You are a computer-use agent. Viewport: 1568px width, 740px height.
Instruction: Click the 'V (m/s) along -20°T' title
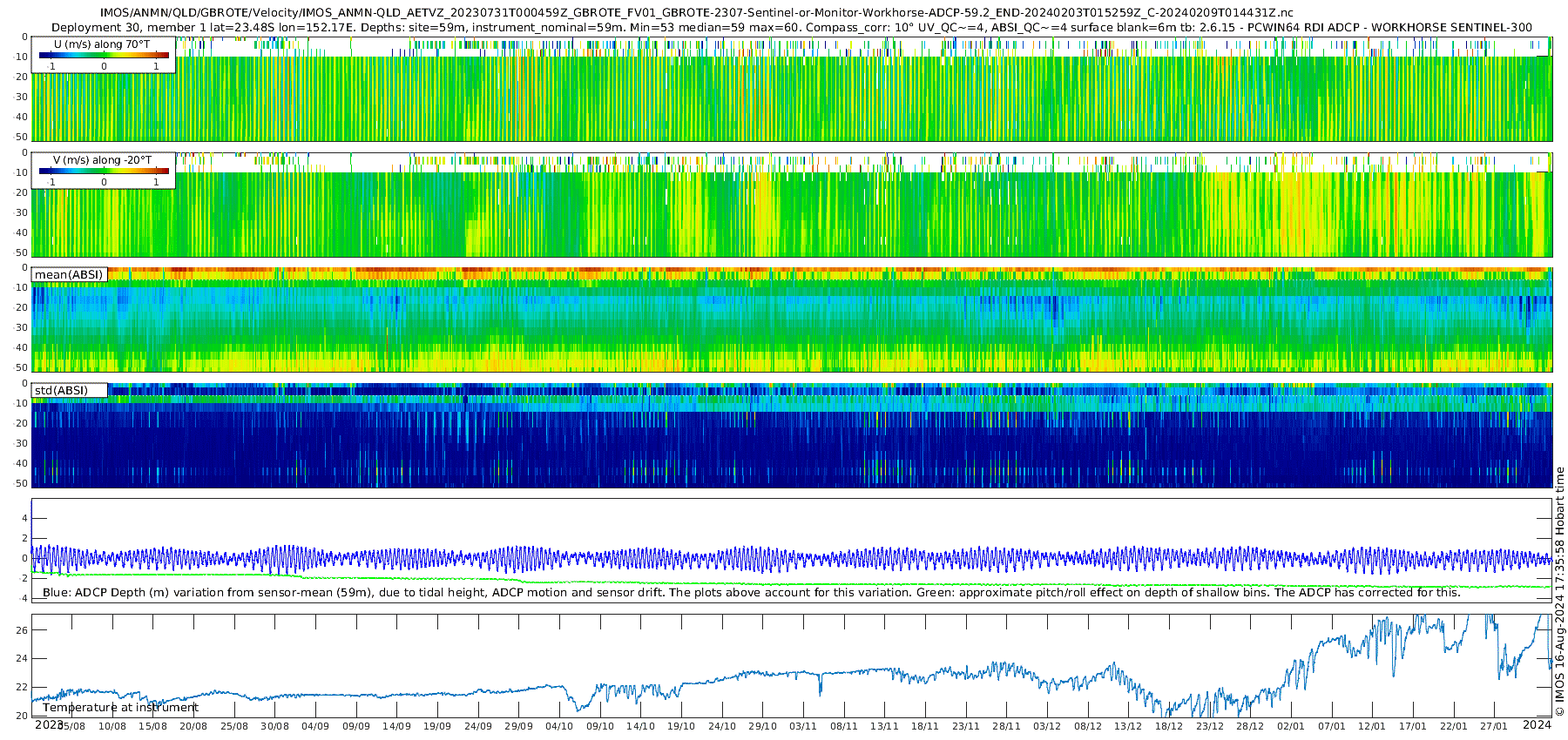click(103, 160)
